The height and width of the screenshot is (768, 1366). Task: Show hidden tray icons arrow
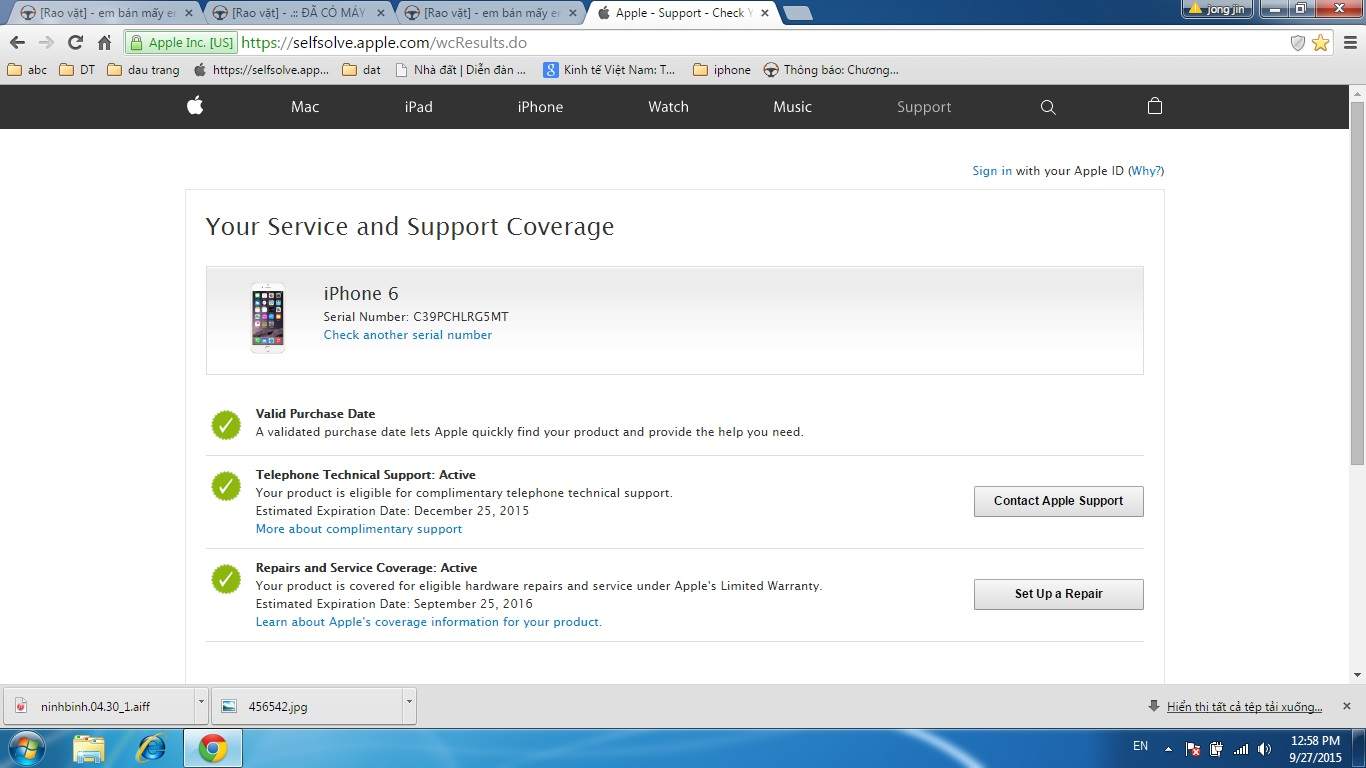tap(1167, 747)
